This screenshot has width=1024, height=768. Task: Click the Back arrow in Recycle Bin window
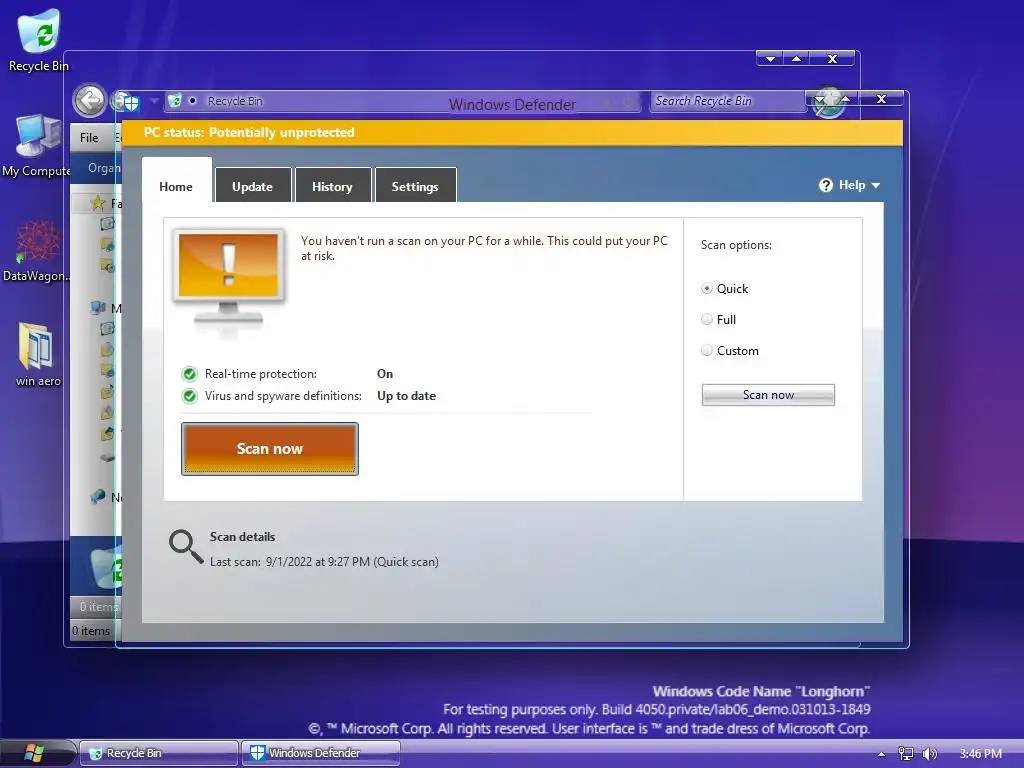pyautogui.click(x=89, y=101)
